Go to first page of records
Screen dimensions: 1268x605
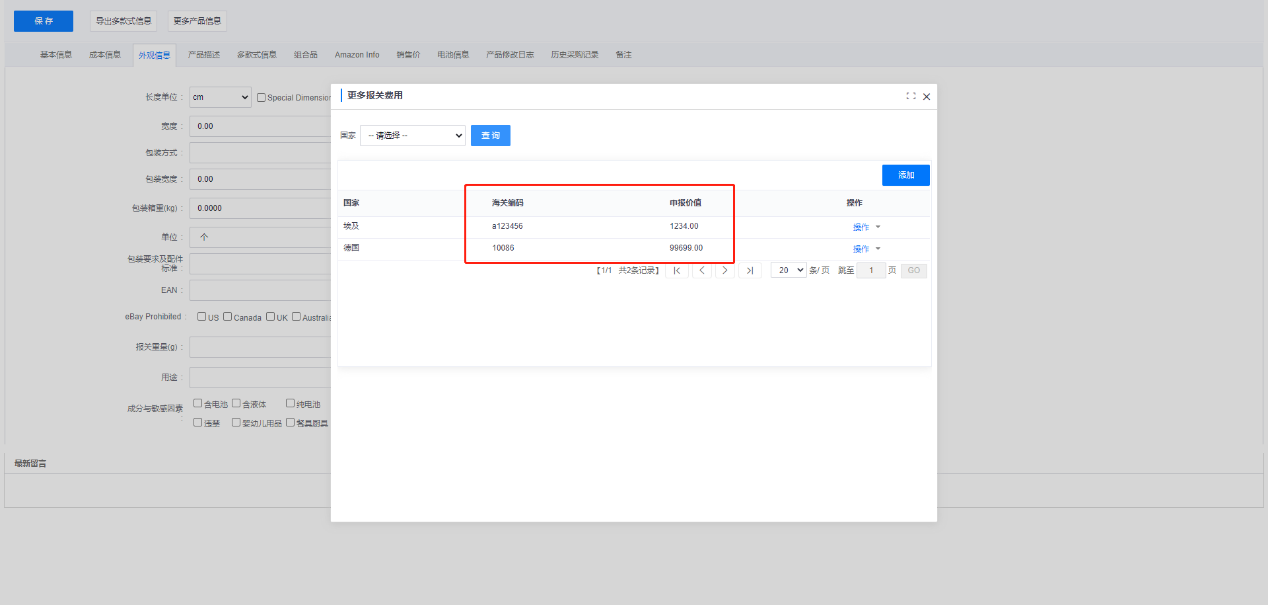tap(677, 270)
